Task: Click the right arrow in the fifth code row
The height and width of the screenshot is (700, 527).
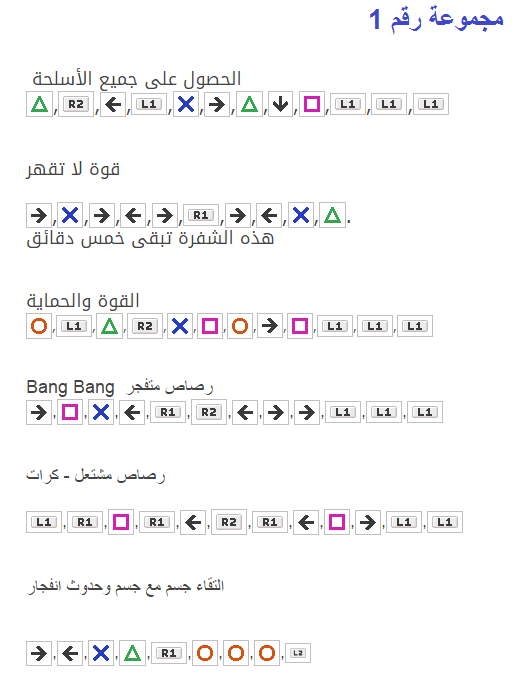Action: pos(368,522)
